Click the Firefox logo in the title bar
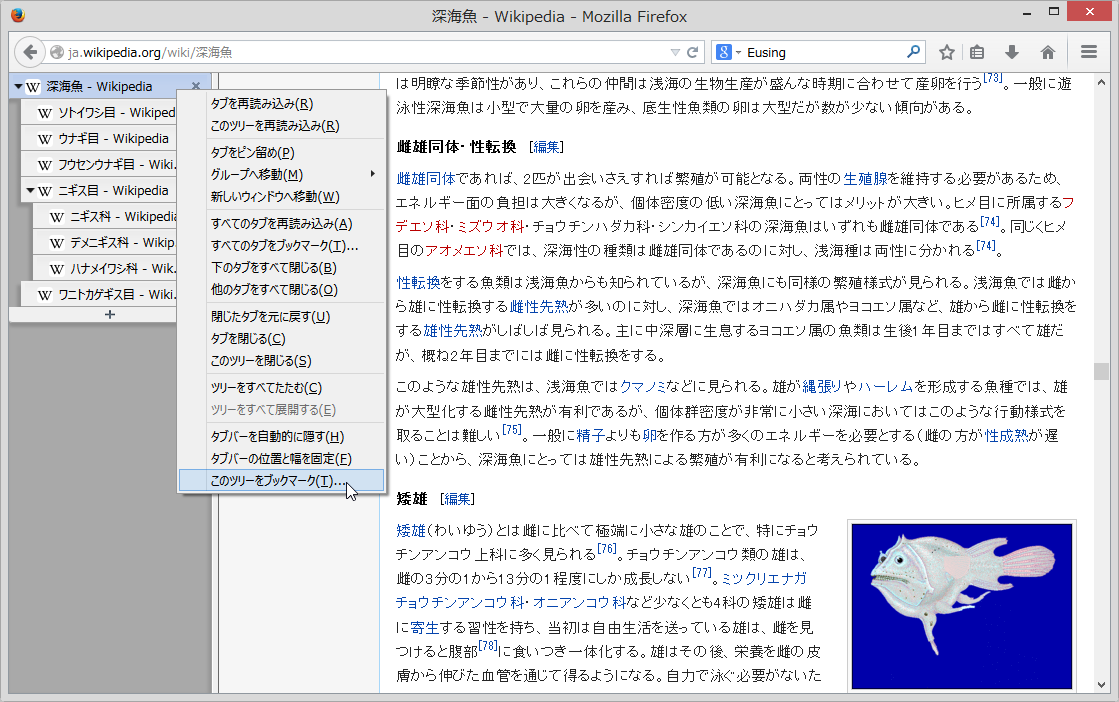Image resolution: width=1119 pixels, height=702 pixels. pyautogui.click(x=18, y=15)
